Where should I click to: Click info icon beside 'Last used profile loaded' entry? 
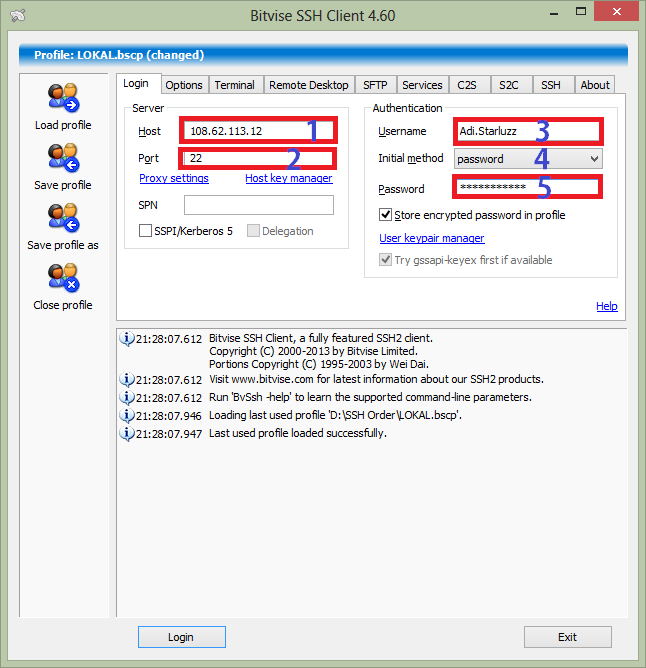point(126,433)
